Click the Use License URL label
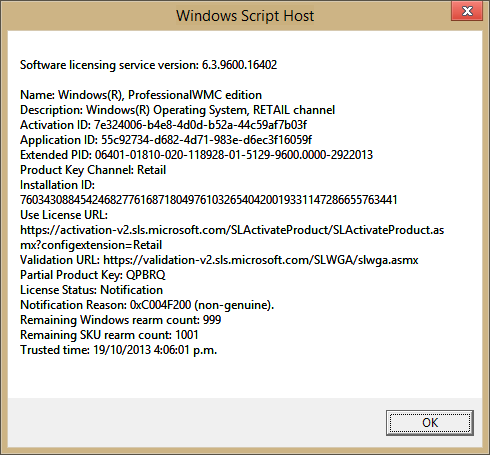 (x=64, y=215)
